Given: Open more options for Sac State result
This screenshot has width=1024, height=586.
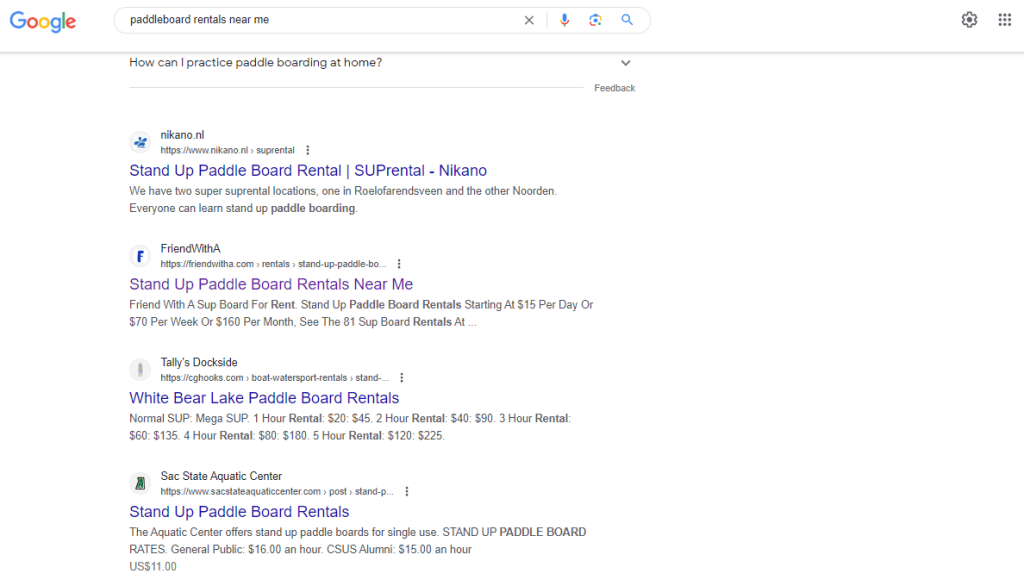Looking at the screenshot, I should [407, 491].
